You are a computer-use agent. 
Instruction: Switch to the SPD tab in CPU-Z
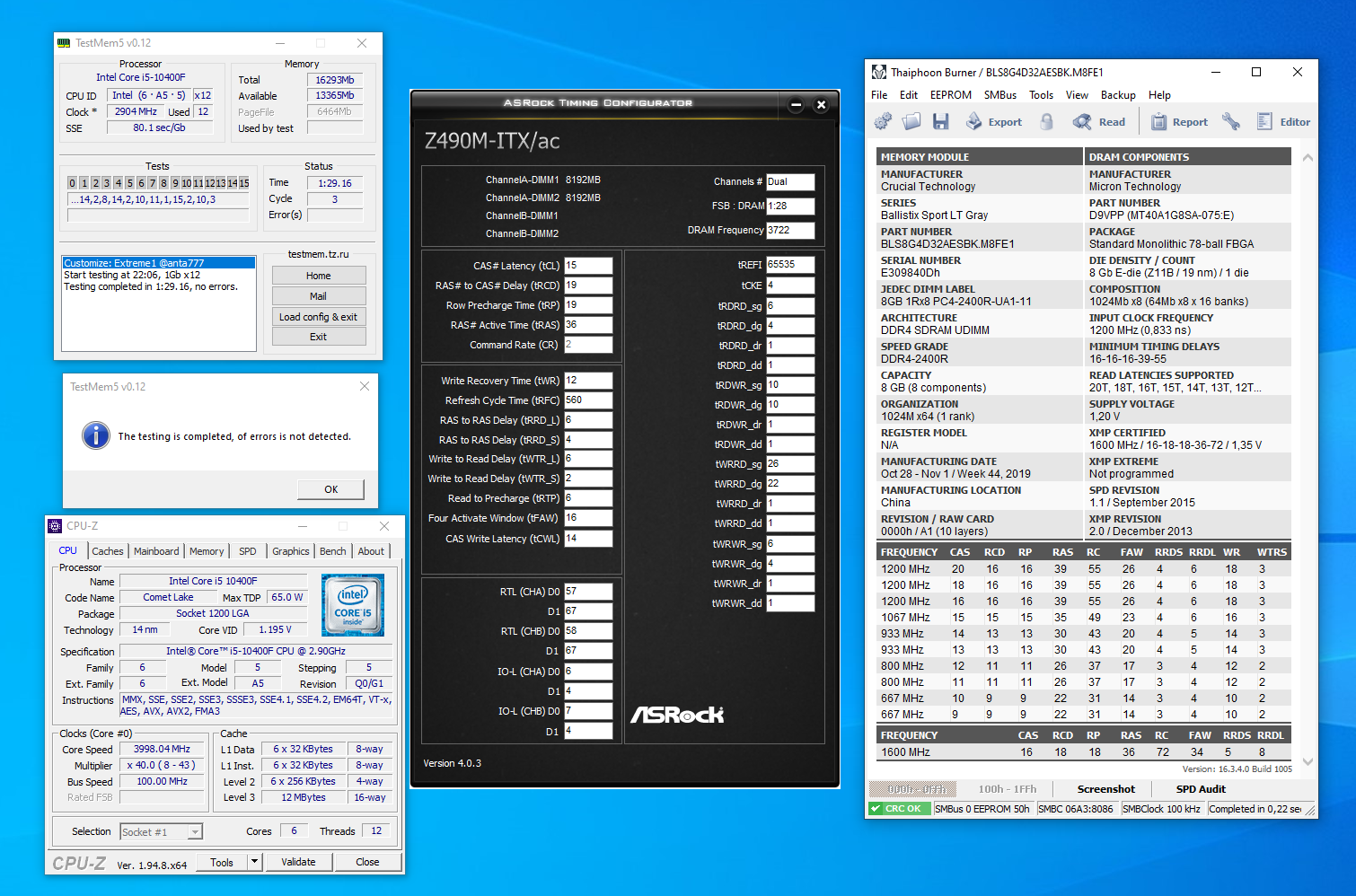pyautogui.click(x=248, y=551)
